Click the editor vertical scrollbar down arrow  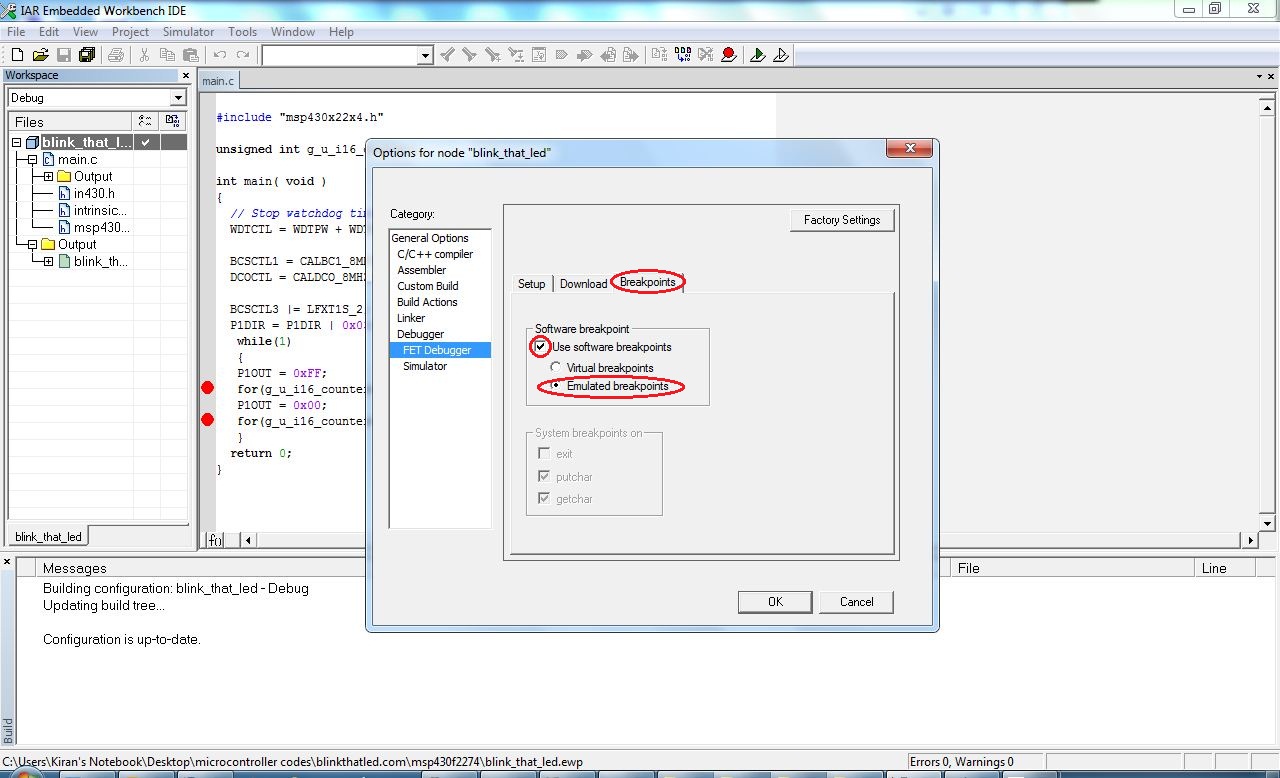1267,524
